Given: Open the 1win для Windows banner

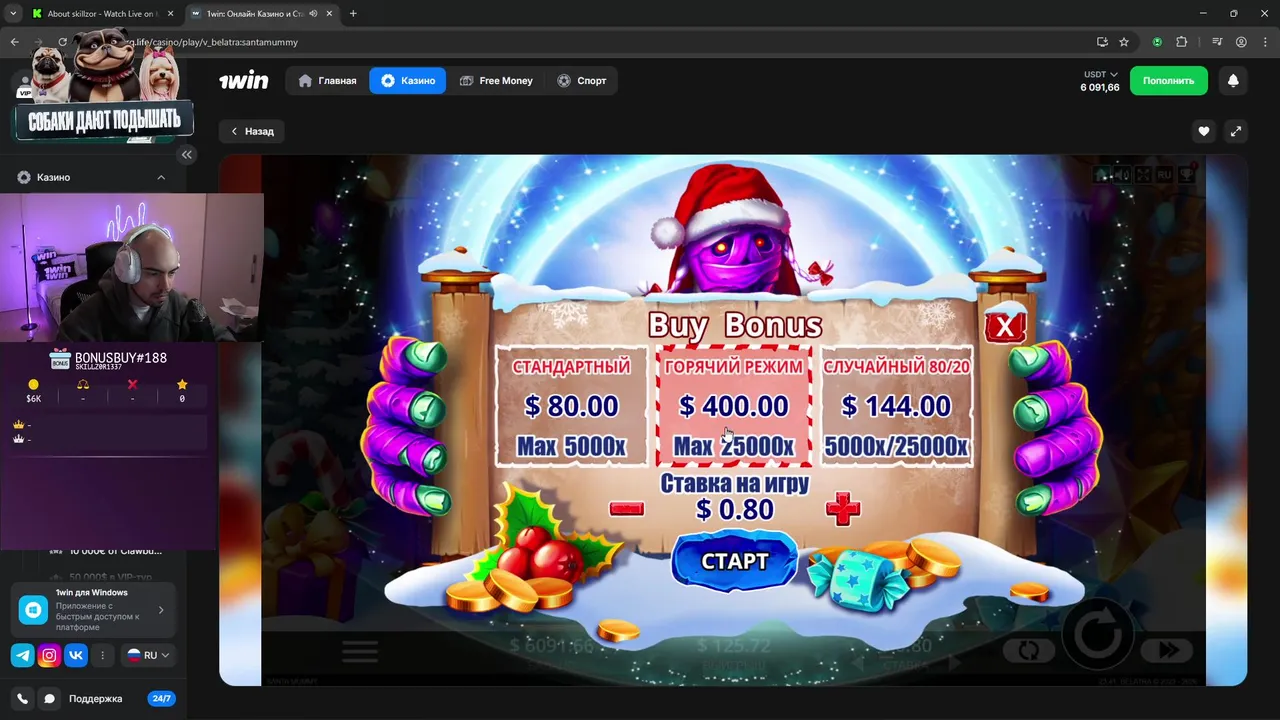Looking at the screenshot, I should tap(95, 609).
